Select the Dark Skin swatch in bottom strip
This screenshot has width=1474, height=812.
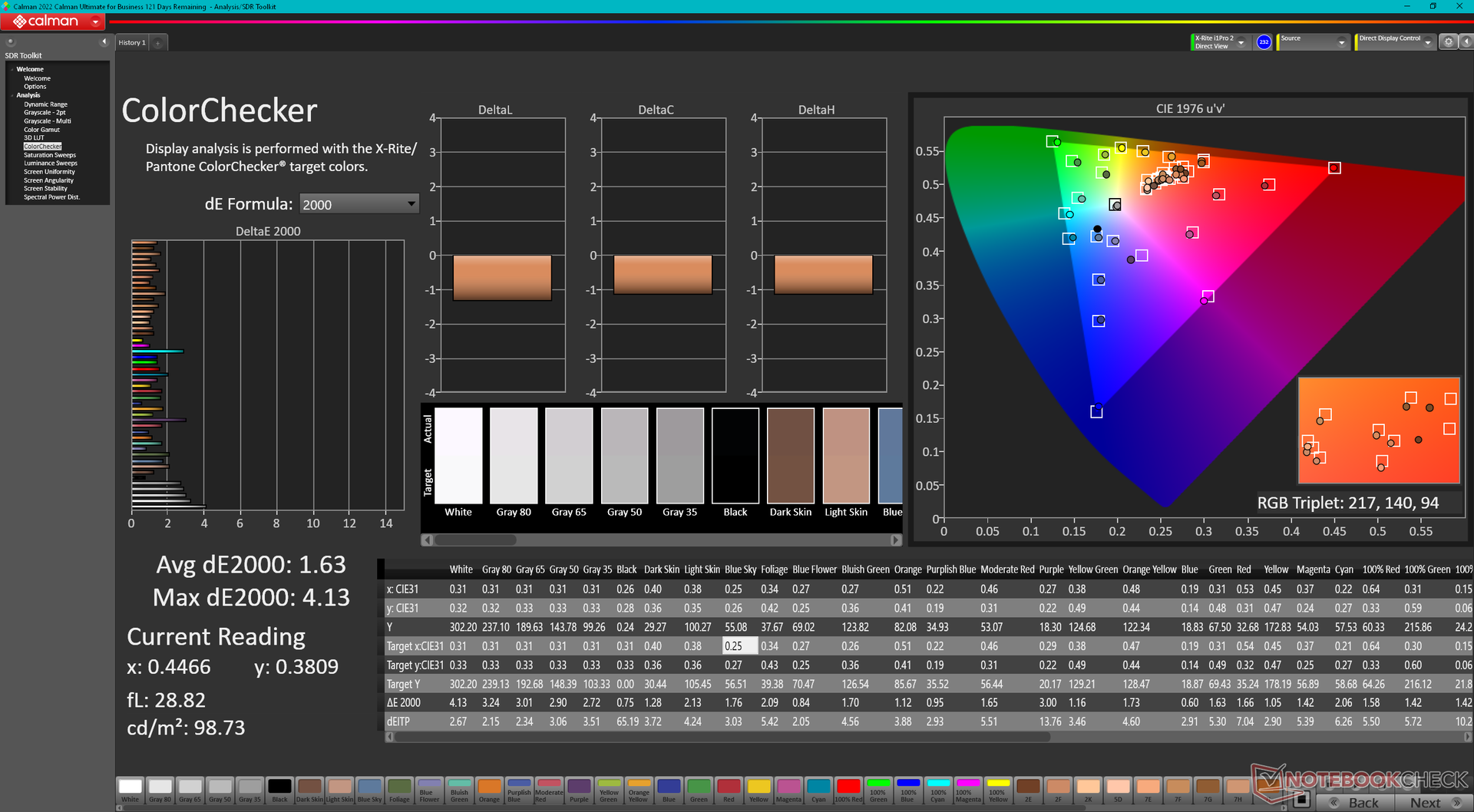coord(309,790)
